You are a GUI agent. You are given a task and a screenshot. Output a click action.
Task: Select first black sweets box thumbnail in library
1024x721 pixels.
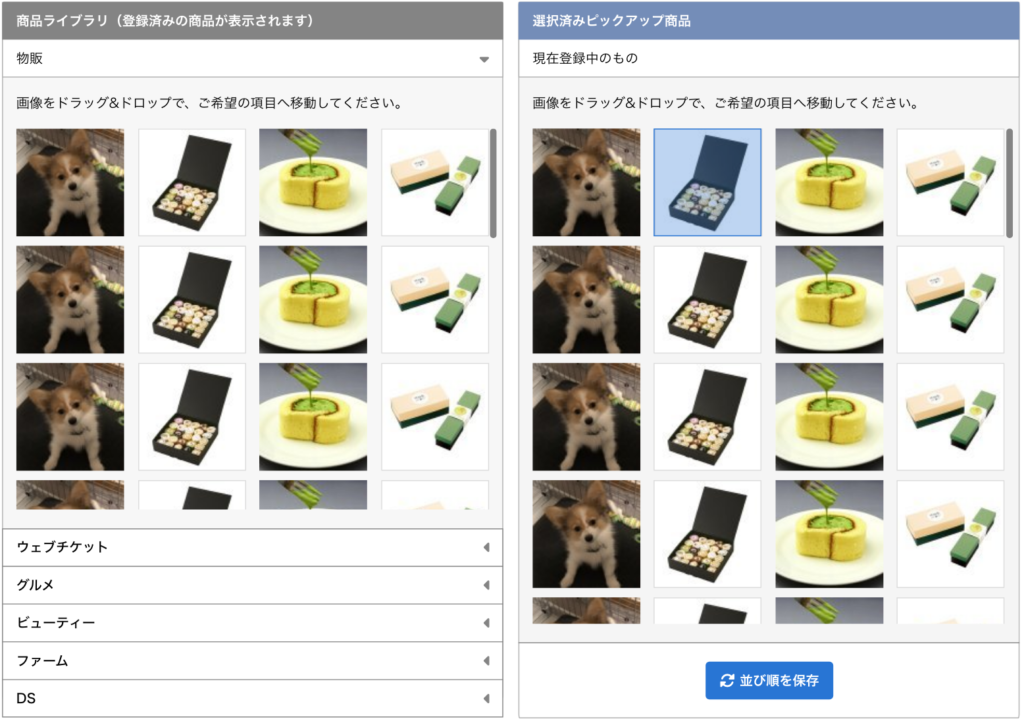click(x=192, y=182)
